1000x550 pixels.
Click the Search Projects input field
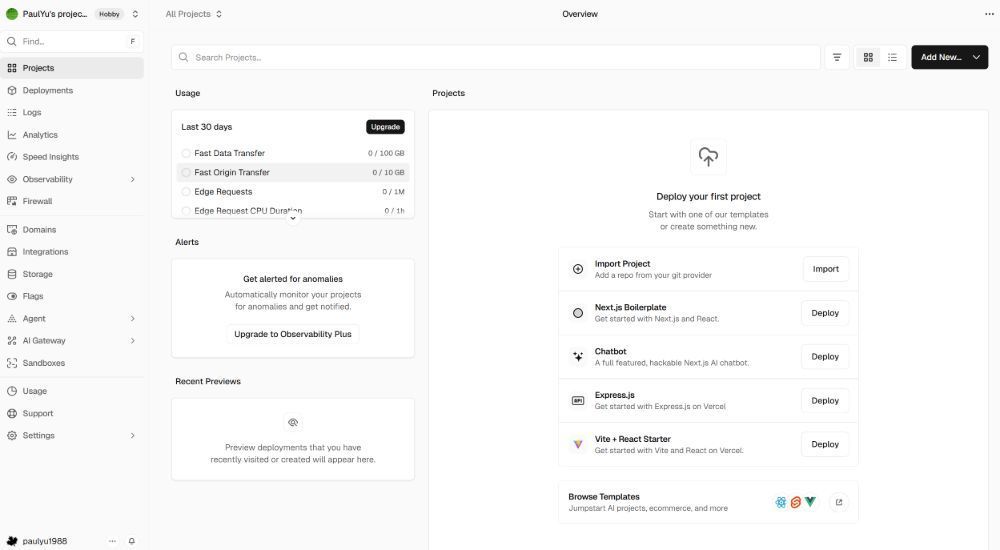point(496,57)
